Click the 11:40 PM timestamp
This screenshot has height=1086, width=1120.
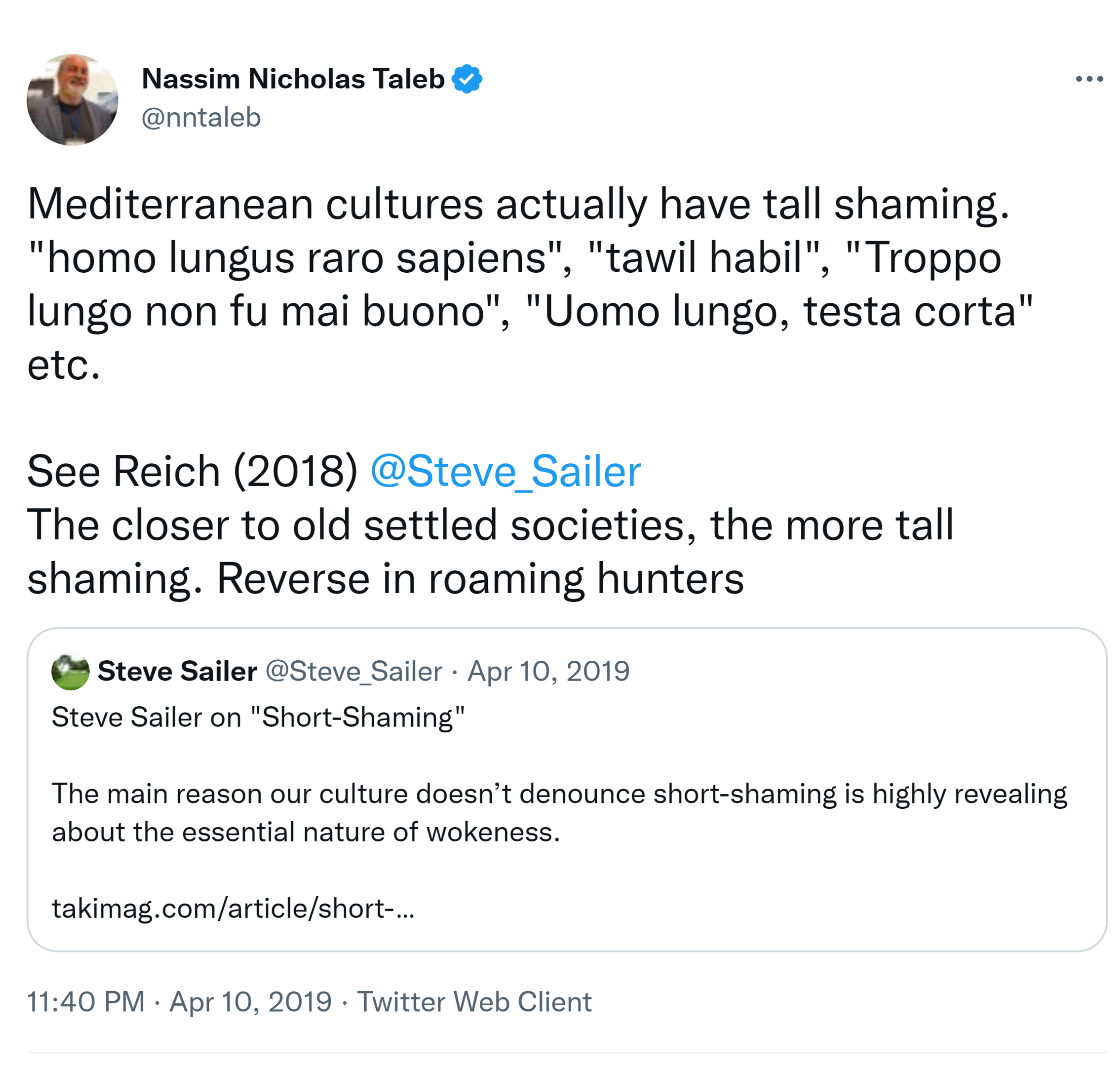(x=86, y=1002)
